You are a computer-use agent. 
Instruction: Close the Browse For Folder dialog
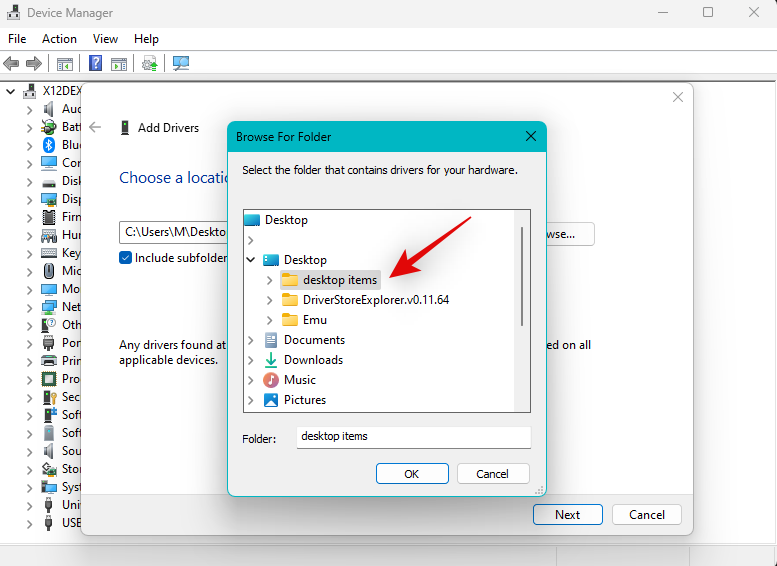point(531,136)
